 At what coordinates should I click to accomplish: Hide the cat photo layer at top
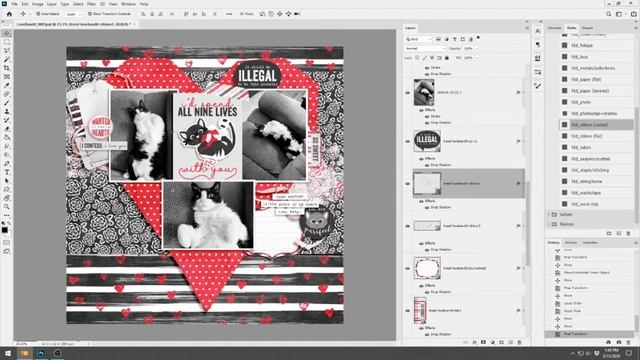(x=408, y=93)
